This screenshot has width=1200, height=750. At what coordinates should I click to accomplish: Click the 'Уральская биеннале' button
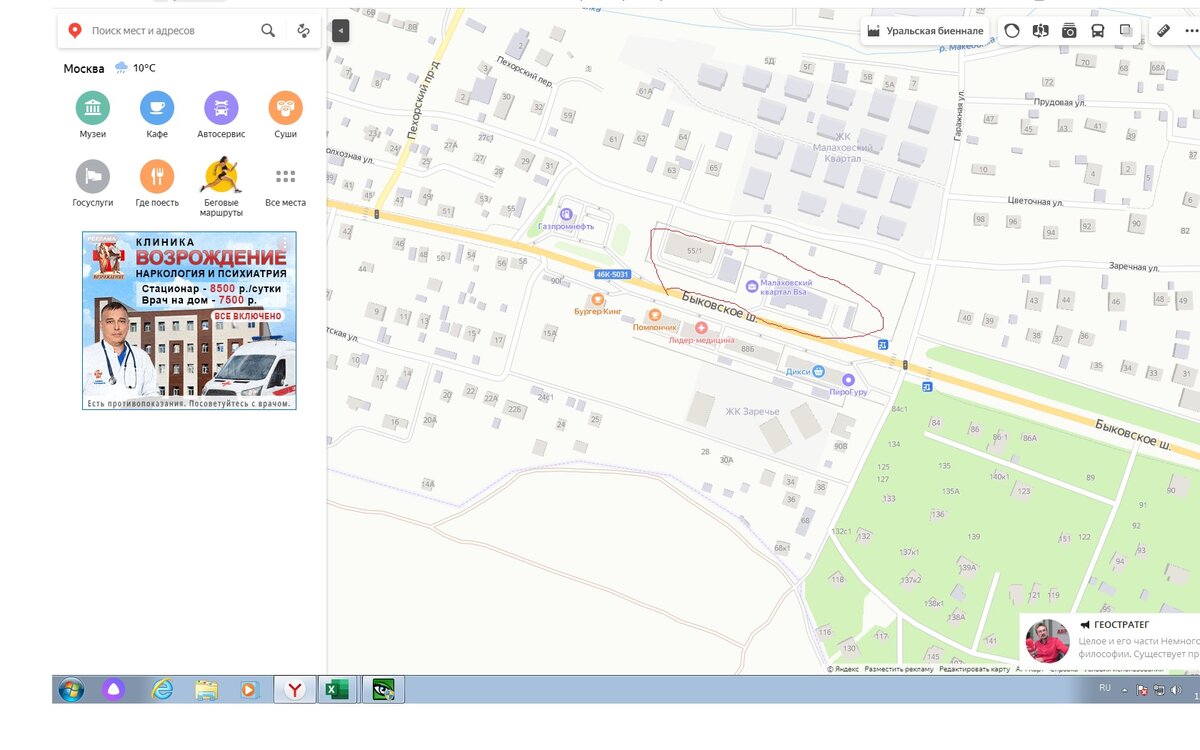[925, 31]
